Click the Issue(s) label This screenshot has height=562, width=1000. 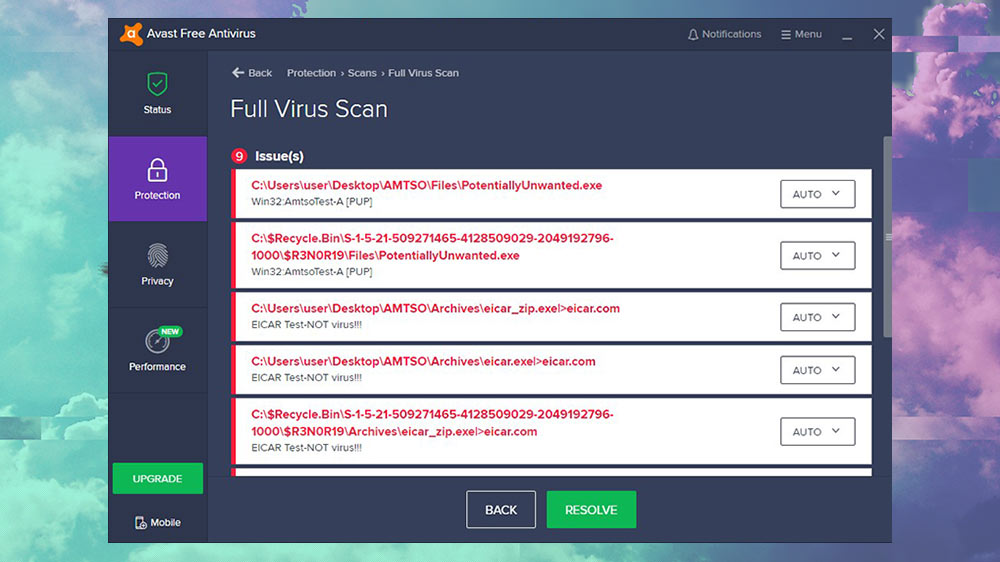pos(279,156)
